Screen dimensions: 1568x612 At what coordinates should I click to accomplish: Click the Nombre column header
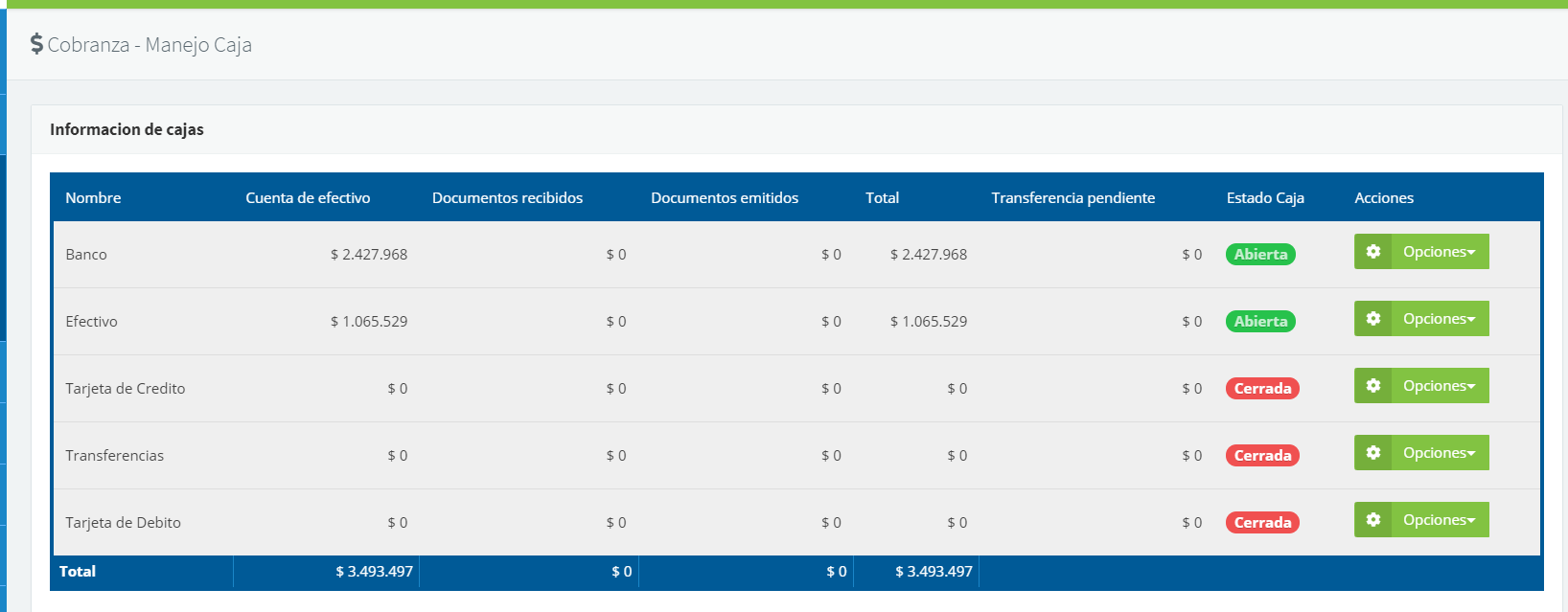click(x=93, y=198)
